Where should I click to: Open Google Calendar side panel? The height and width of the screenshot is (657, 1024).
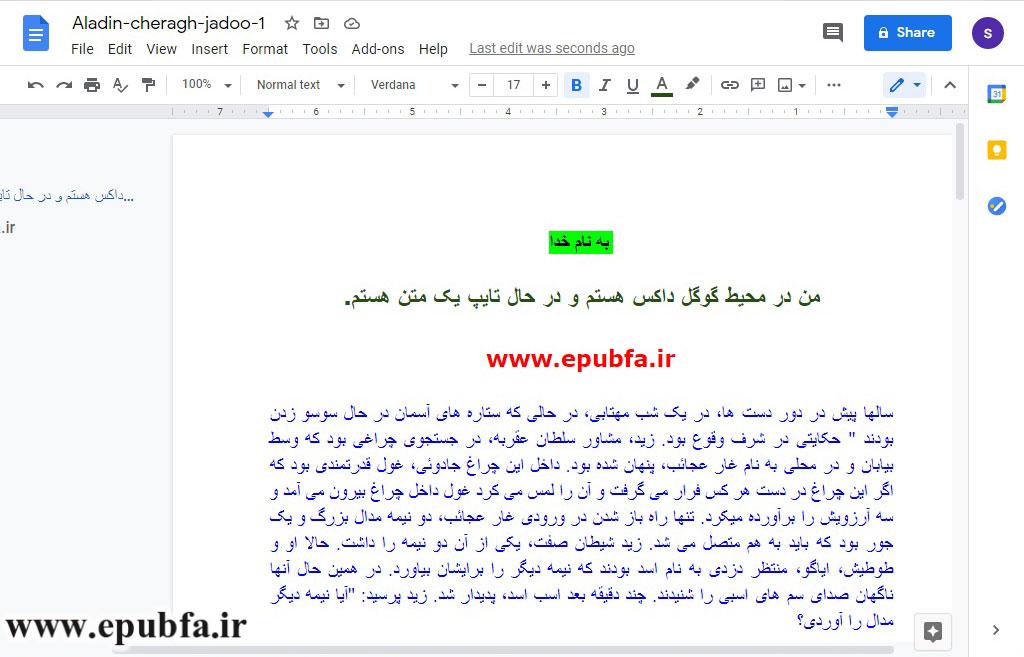click(996, 94)
